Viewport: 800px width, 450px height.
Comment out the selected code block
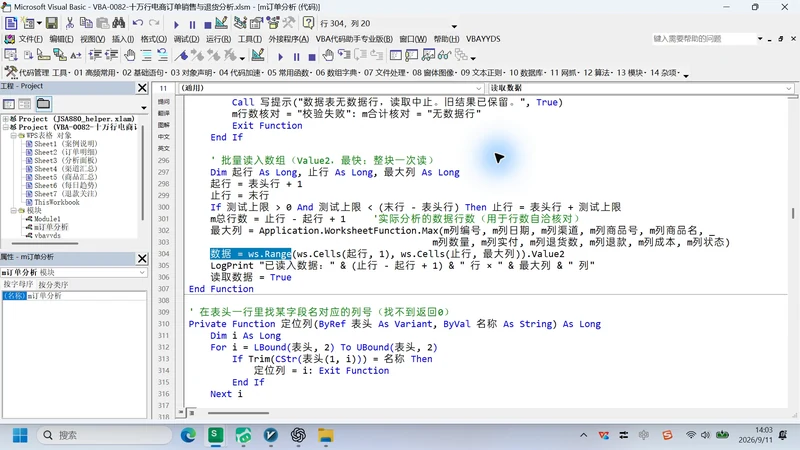point(146,55)
